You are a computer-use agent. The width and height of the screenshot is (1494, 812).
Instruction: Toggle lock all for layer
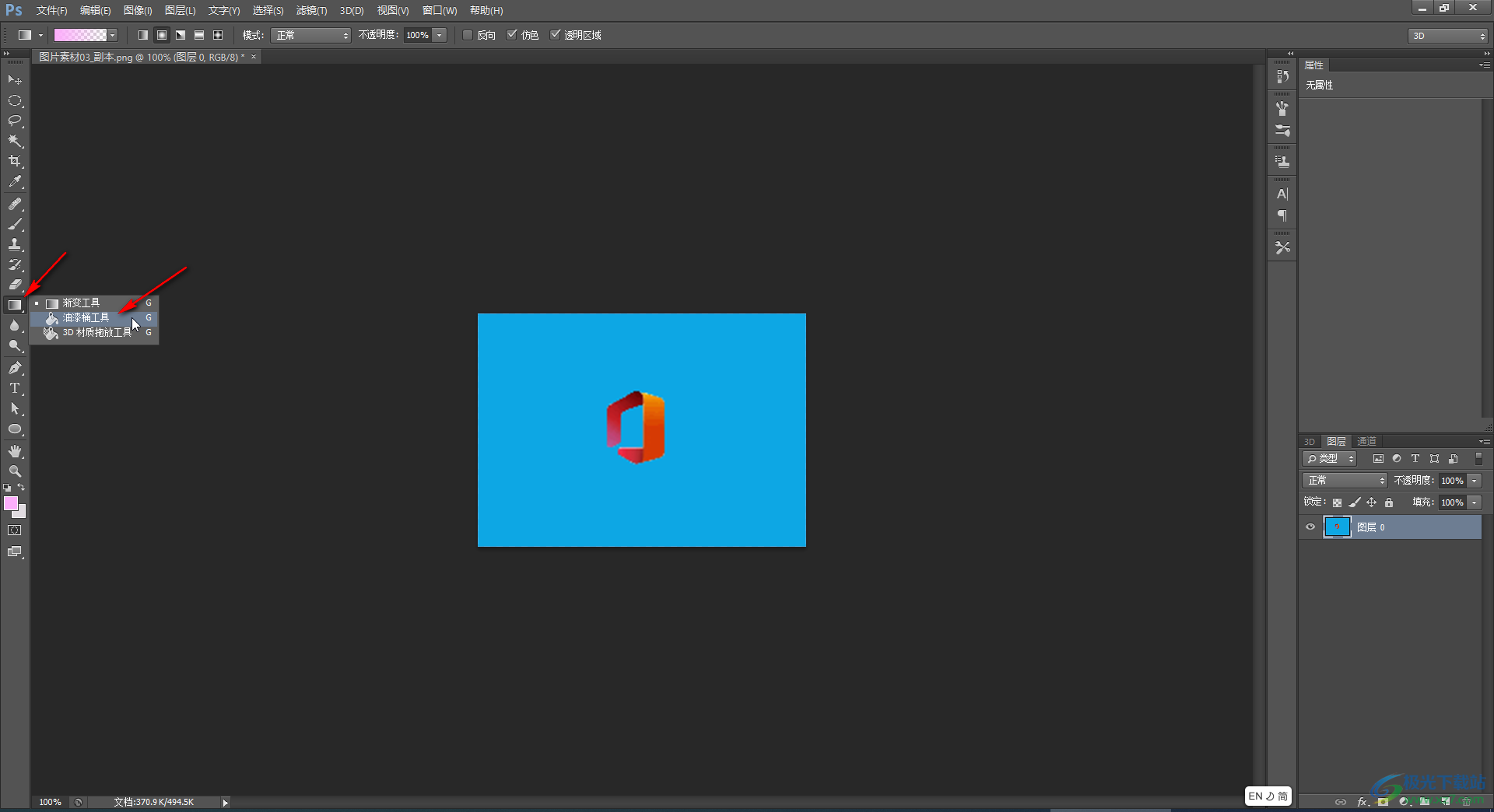1389,502
